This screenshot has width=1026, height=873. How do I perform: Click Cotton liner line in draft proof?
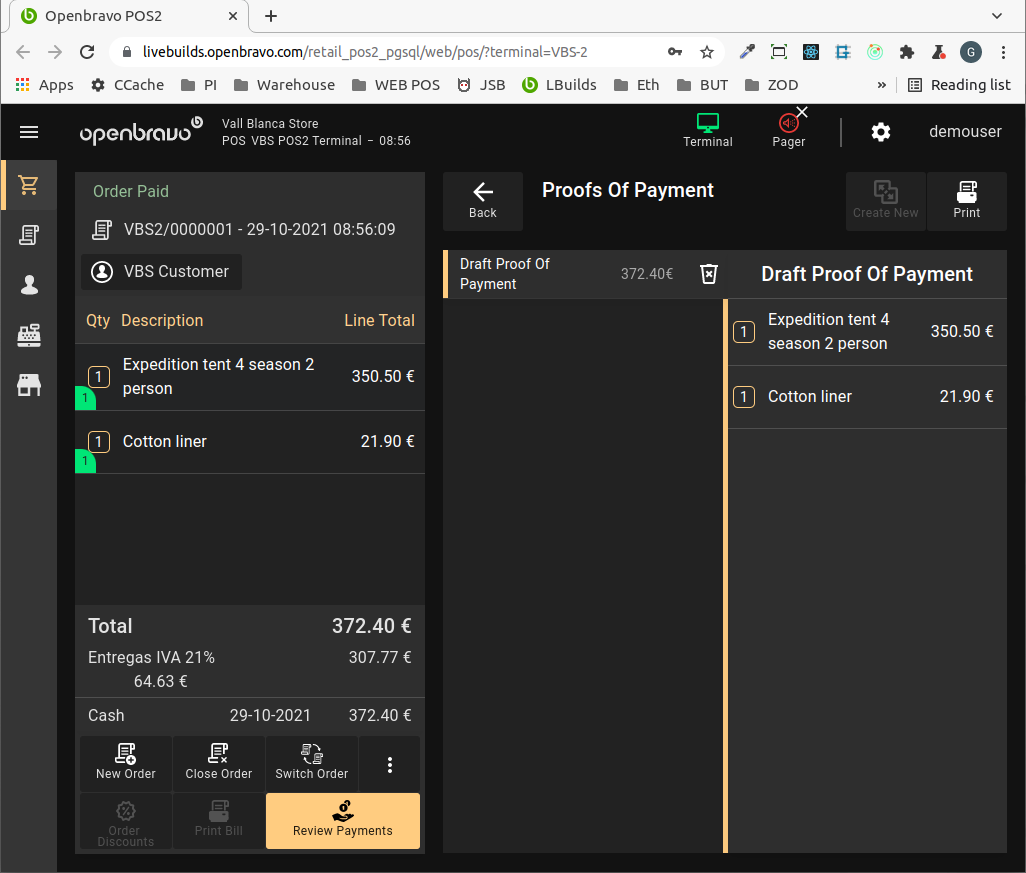pyautogui.click(x=867, y=397)
